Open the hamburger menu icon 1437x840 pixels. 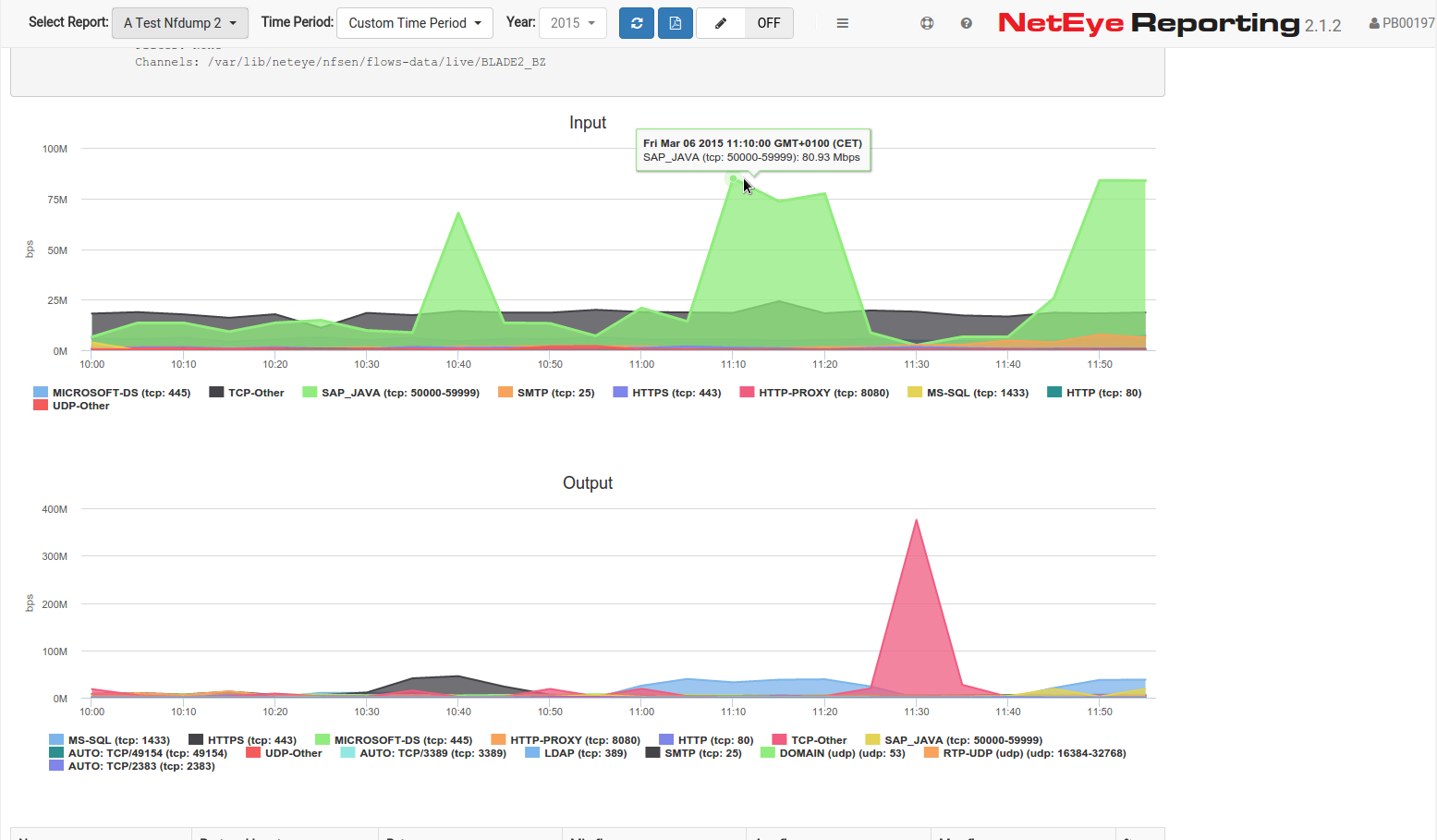pos(843,23)
